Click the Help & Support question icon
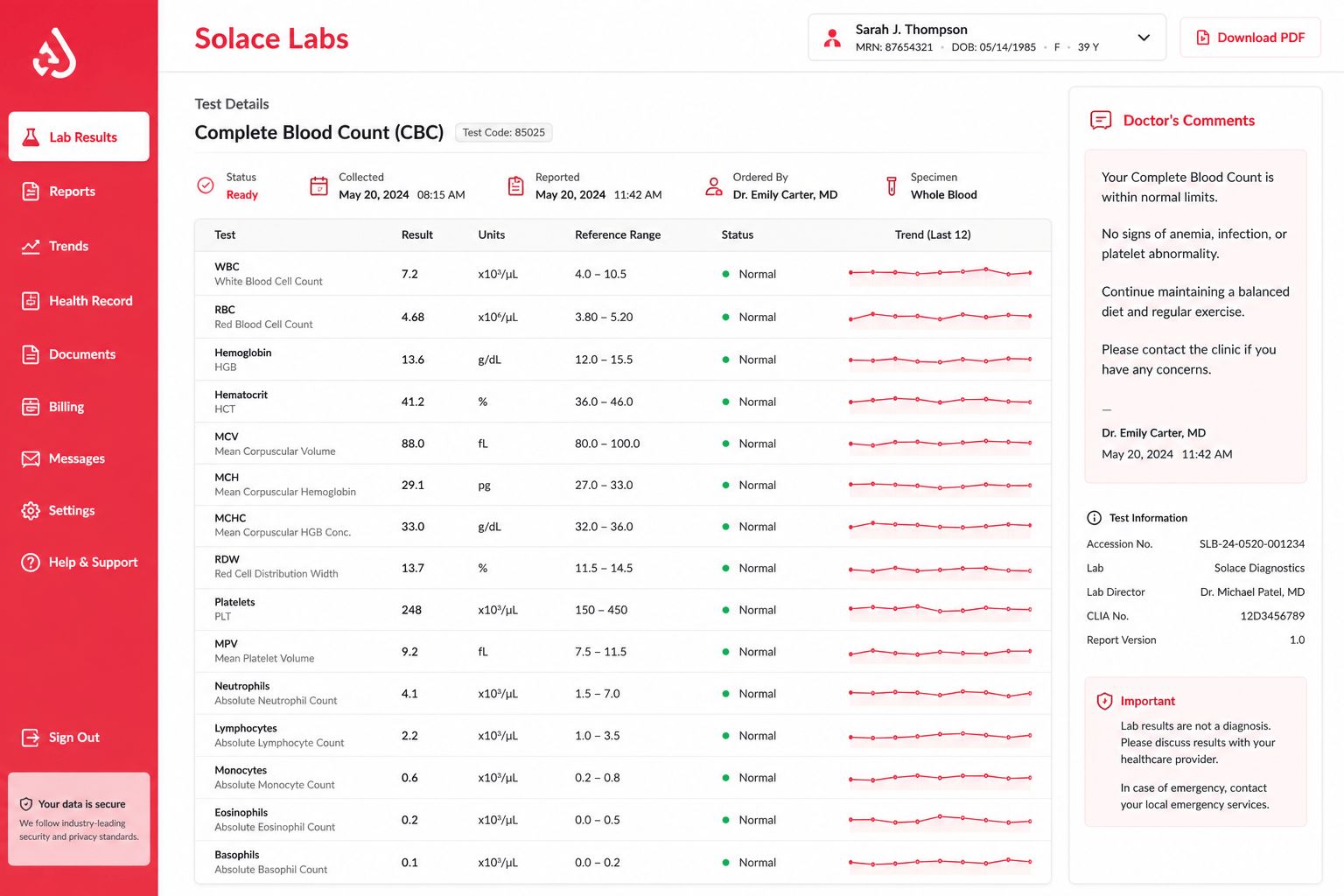Image resolution: width=1344 pixels, height=896 pixels. tap(31, 563)
